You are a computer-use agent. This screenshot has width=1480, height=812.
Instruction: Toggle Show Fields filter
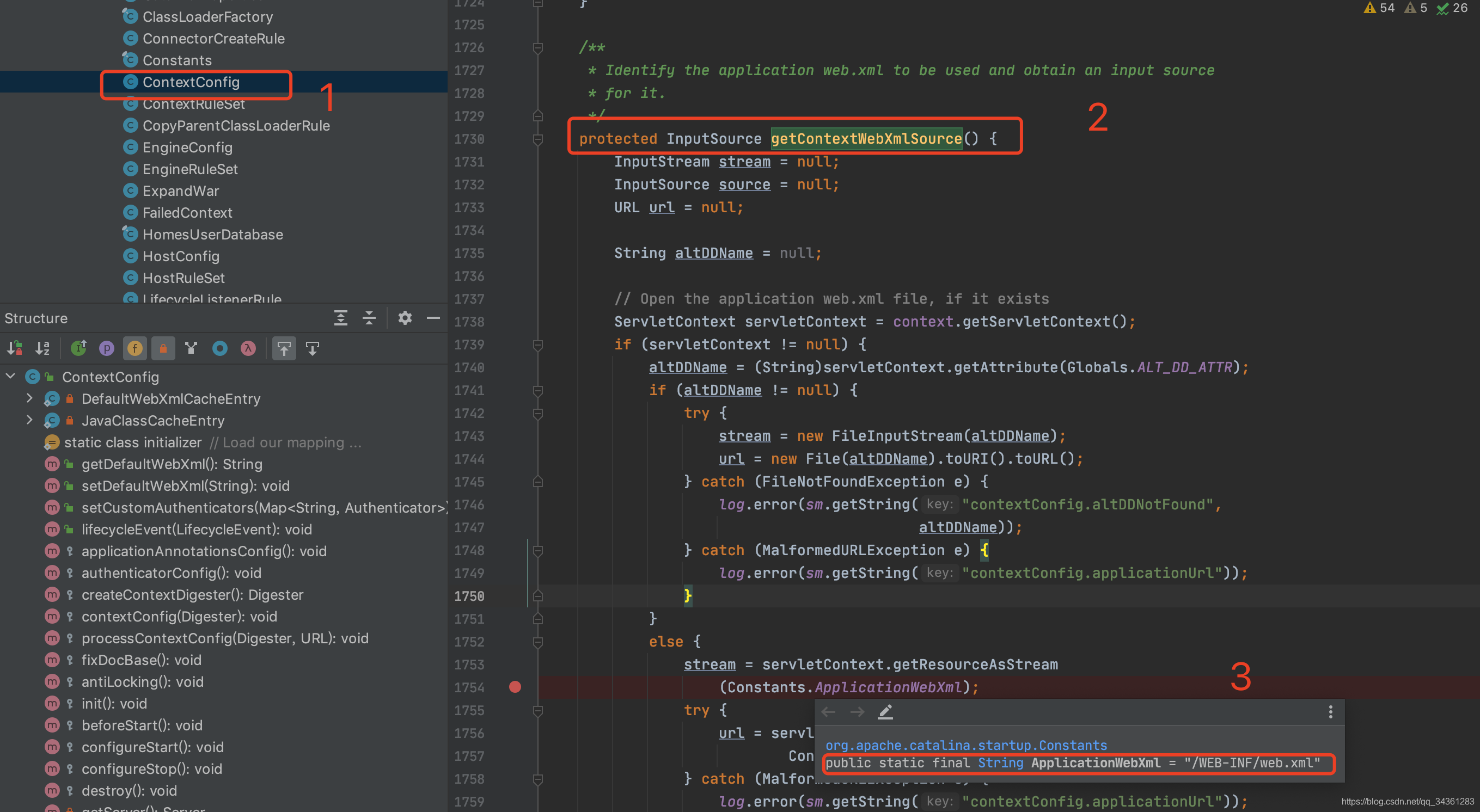135,348
